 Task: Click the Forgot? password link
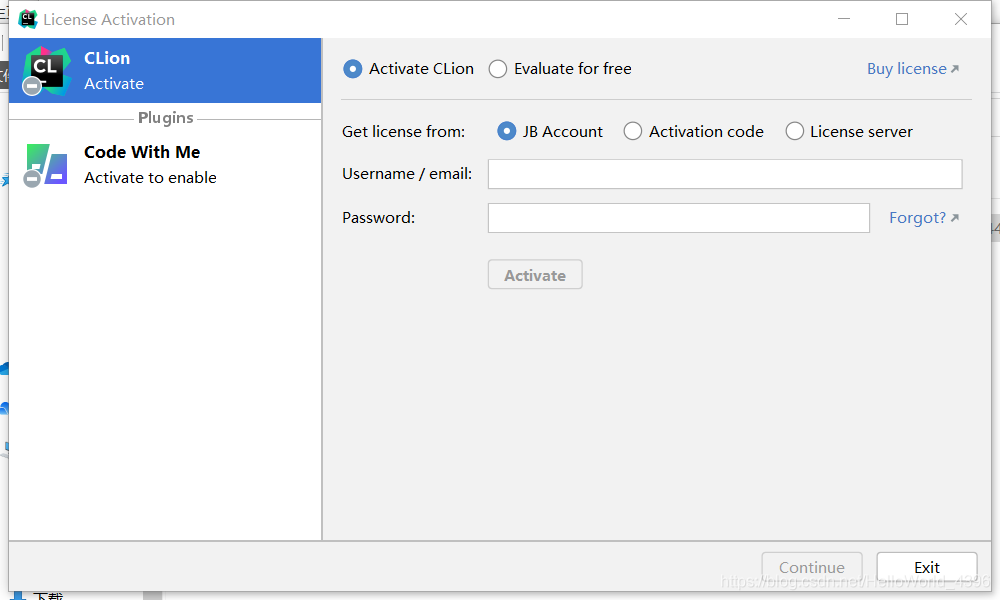(x=924, y=218)
